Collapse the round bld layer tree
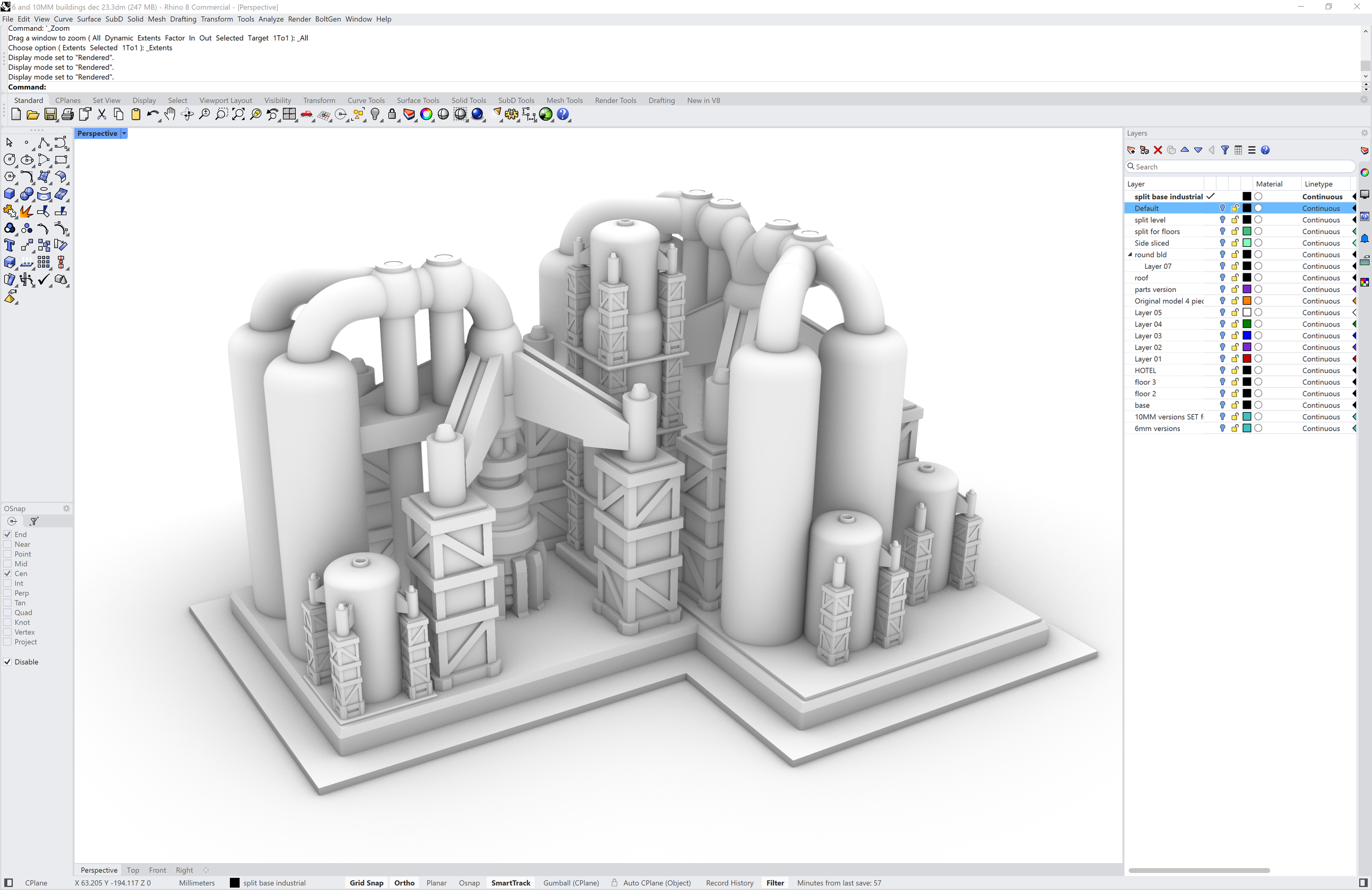 (x=1130, y=254)
